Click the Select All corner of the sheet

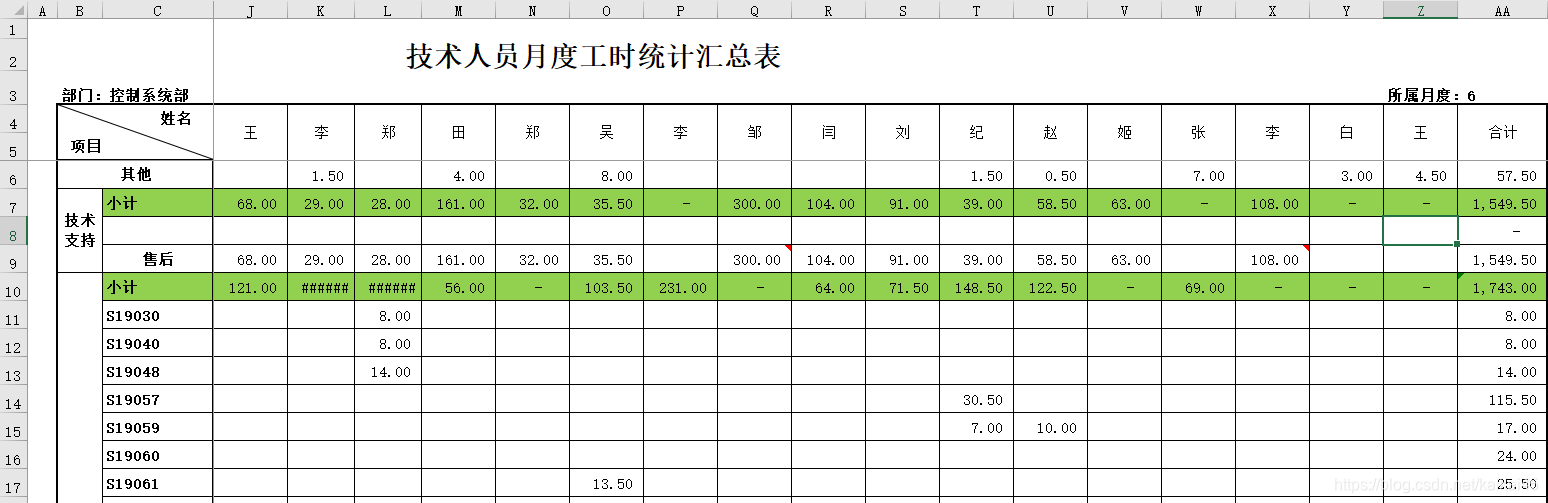(x=14, y=10)
